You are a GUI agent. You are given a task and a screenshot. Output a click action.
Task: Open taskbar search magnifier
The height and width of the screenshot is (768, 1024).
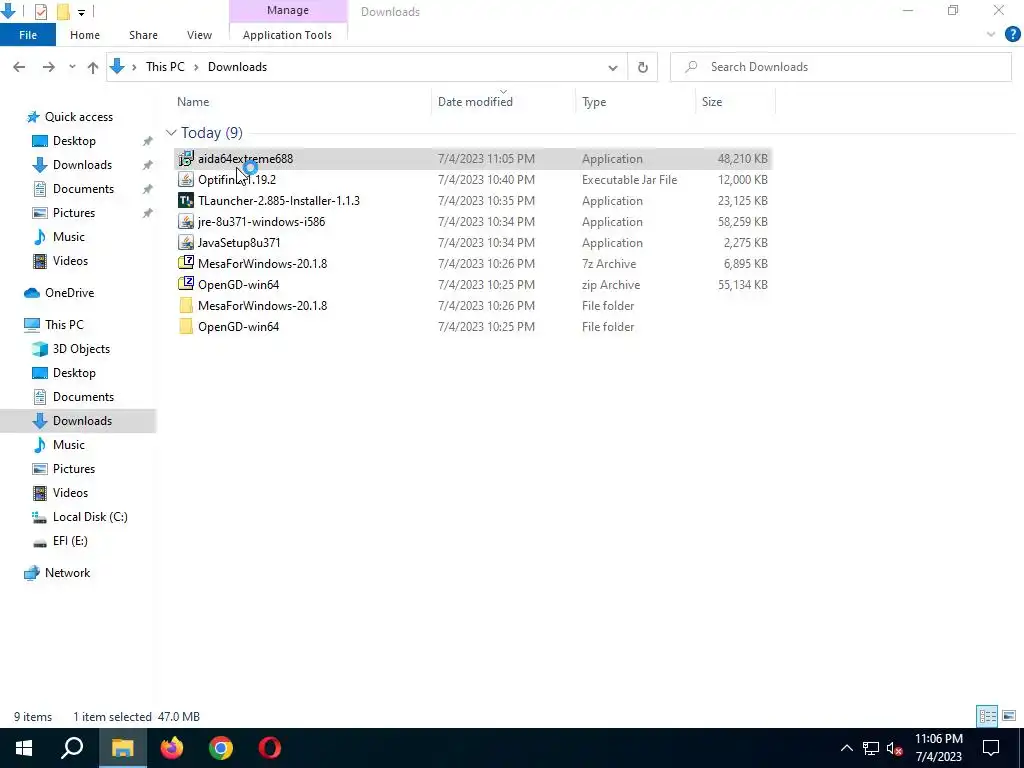tap(72, 748)
